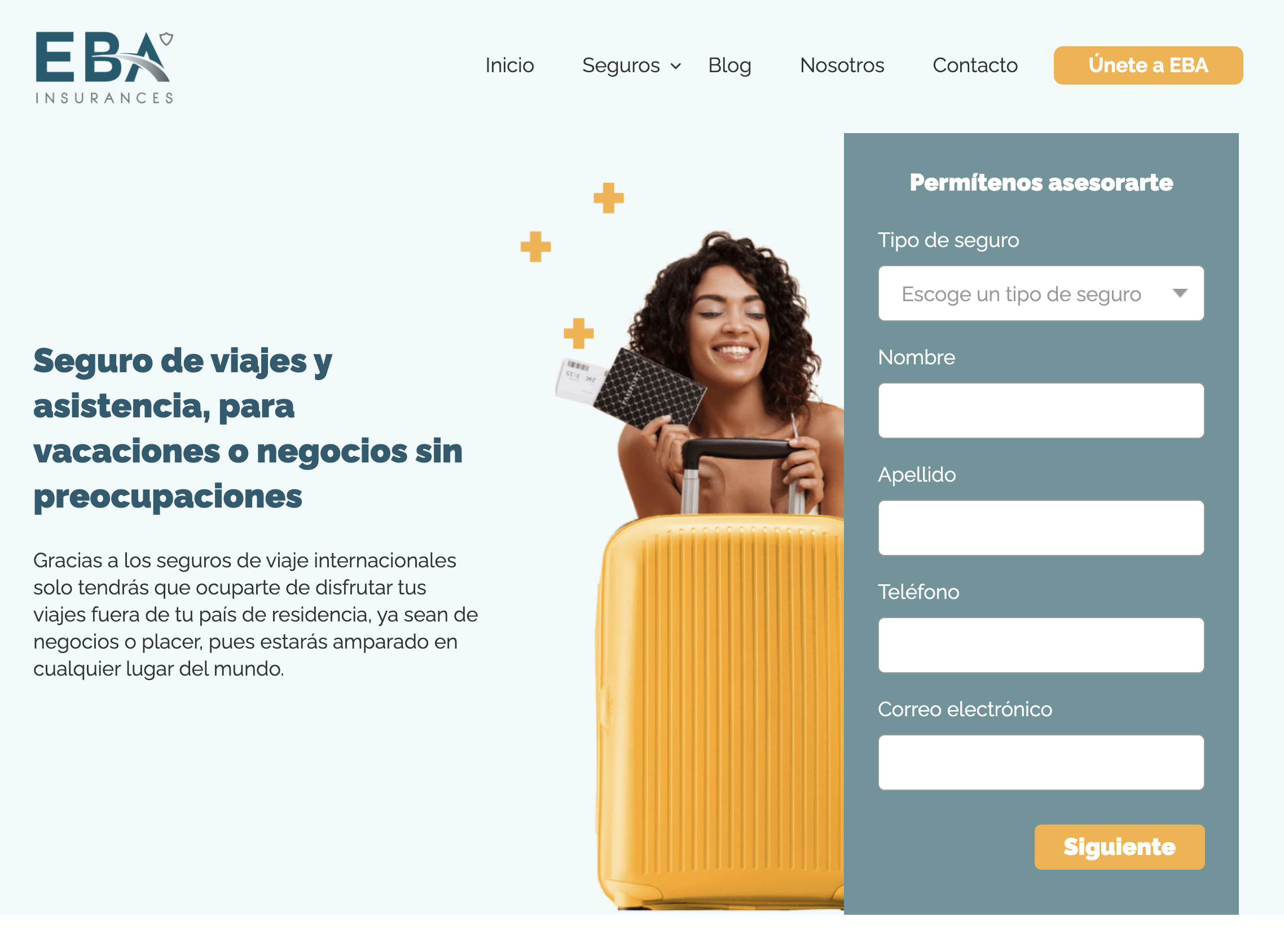Go to the Inicio page
The image size is (1284, 952).
pyautogui.click(x=509, y=65)
